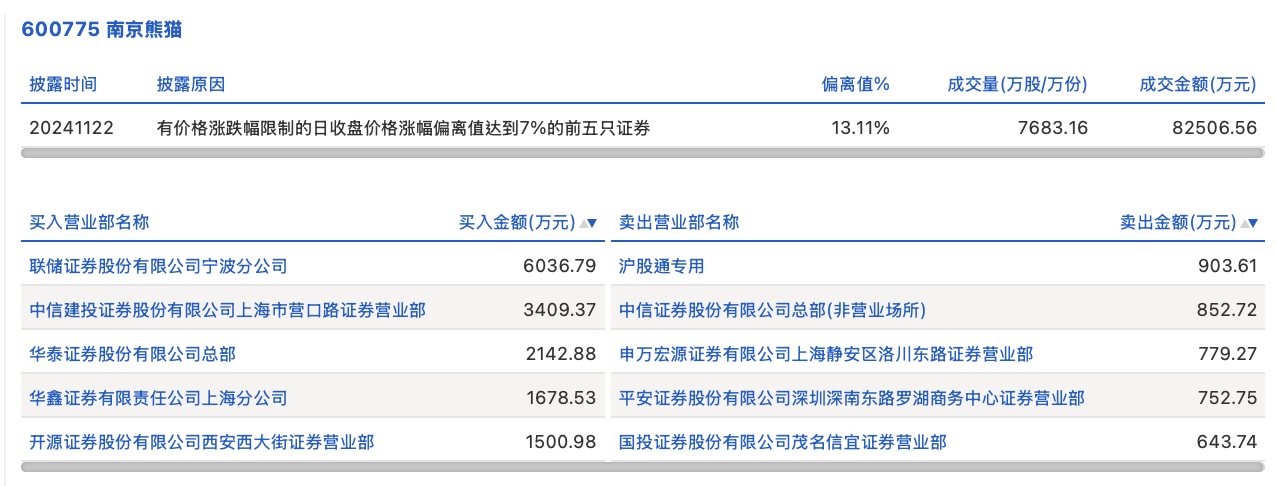This screenshot has height=486, width=1276.
Task: Open 开源证券 西安西大街 branch entry
Action: coord(202,442)
